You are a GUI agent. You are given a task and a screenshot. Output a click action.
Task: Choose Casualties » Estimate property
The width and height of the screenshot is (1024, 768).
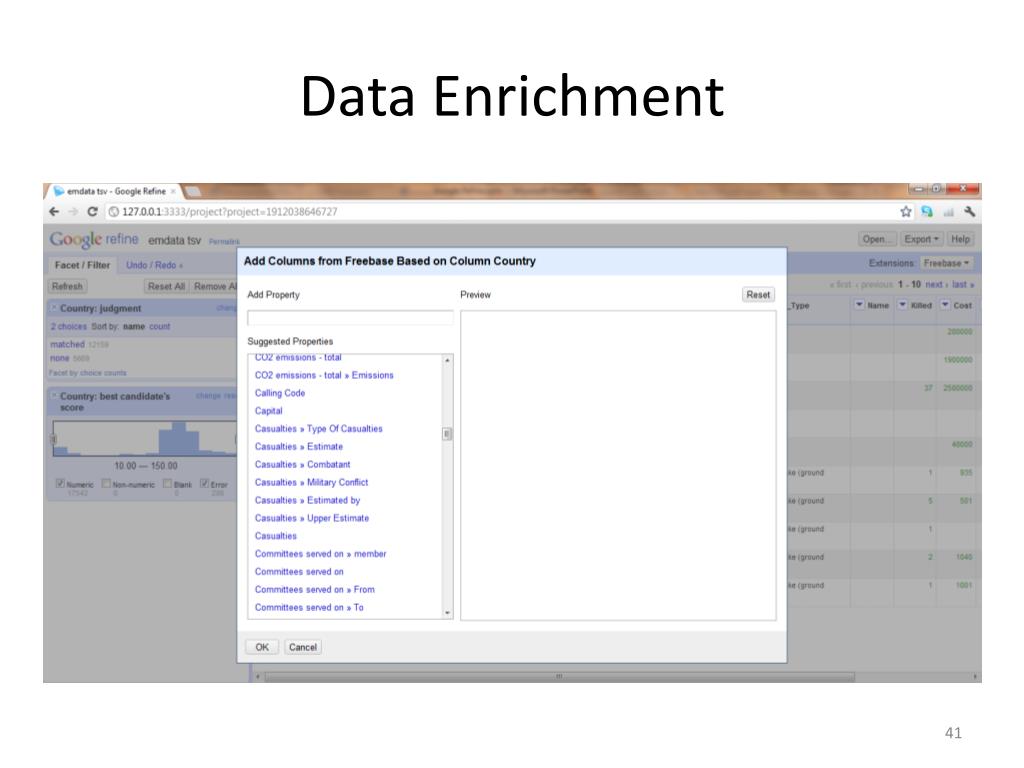tap(298, 447)
